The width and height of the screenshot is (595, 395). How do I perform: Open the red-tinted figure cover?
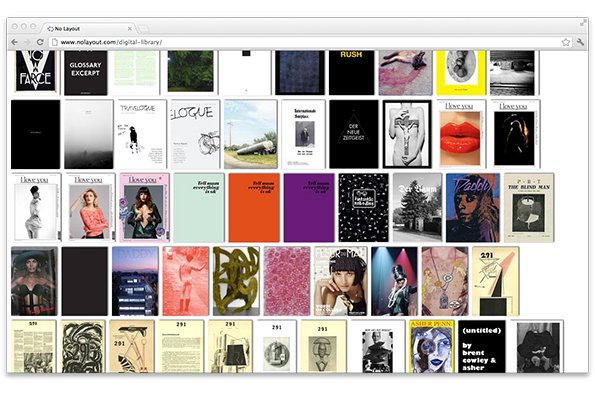point(186,281)
